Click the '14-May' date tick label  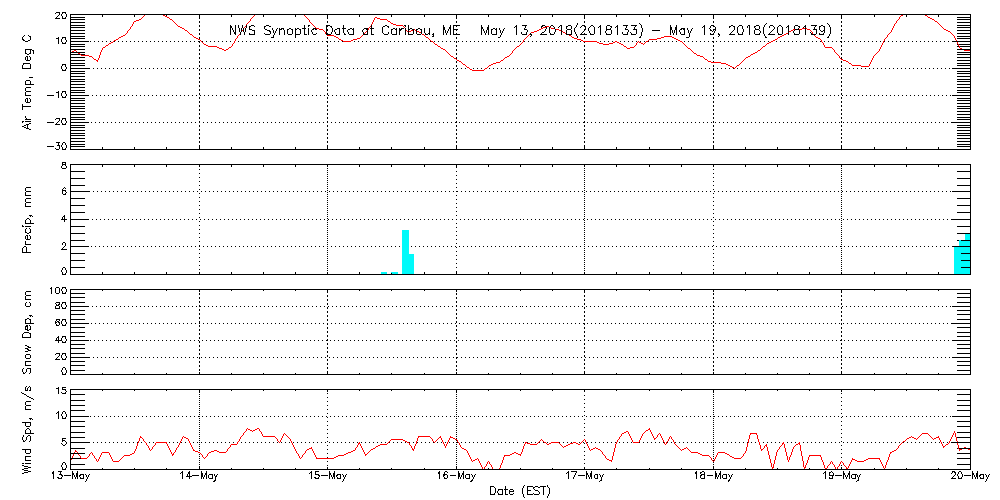coord(200,478)
